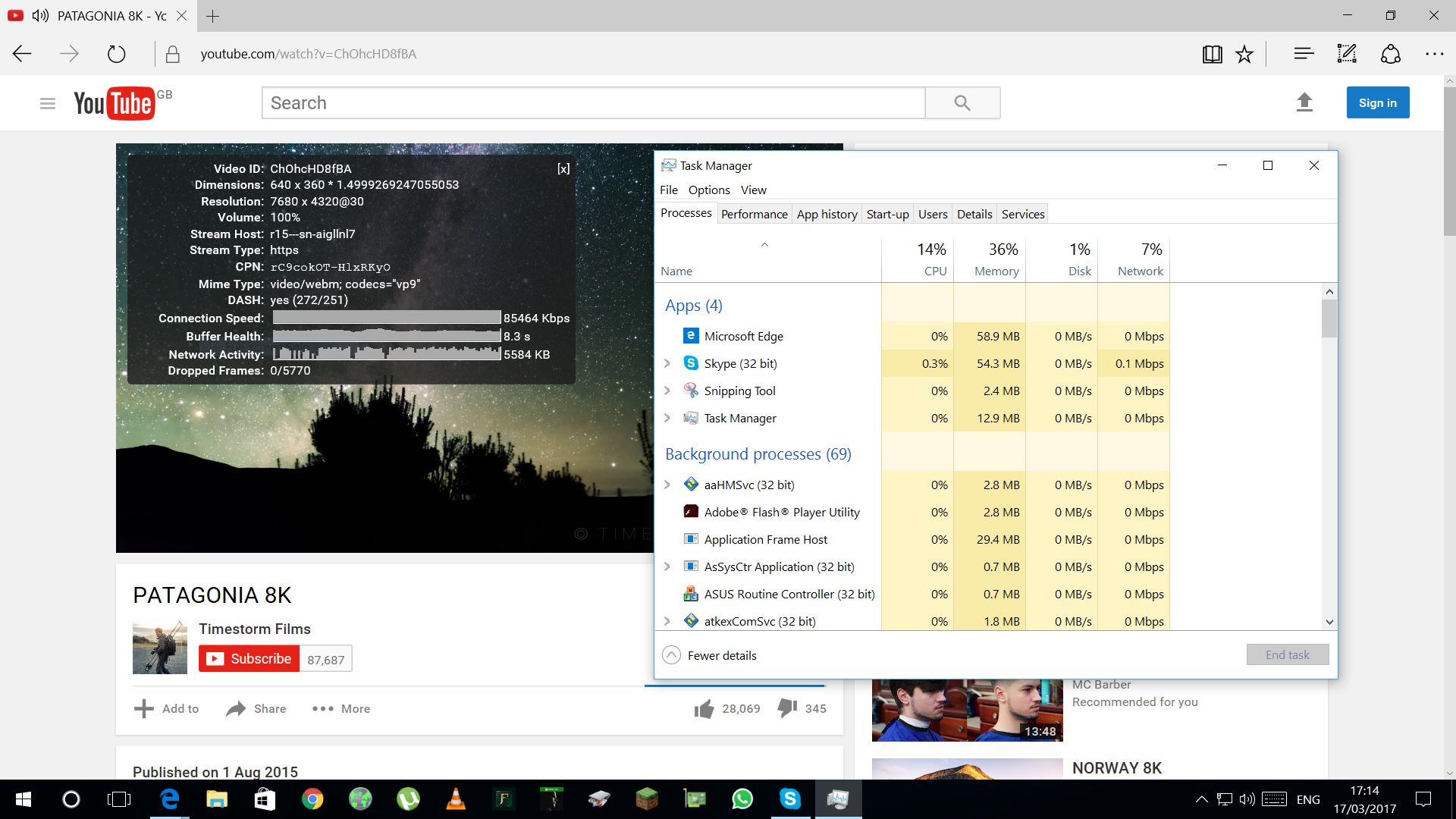1456x819 pixels.
Task: Sort processes by Network column
Action: click(1134, 259)
